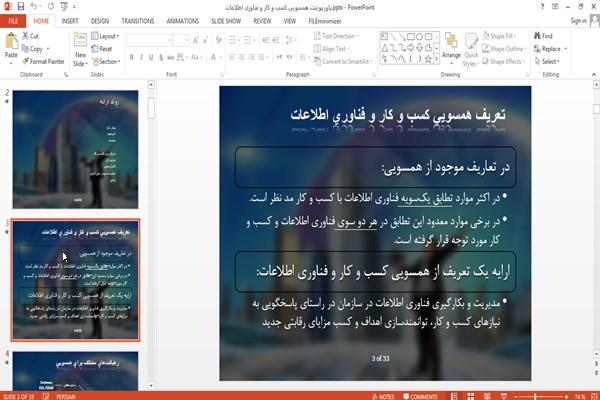Expand Align Text options
The image size is (600, 400).
pos(331,49)
